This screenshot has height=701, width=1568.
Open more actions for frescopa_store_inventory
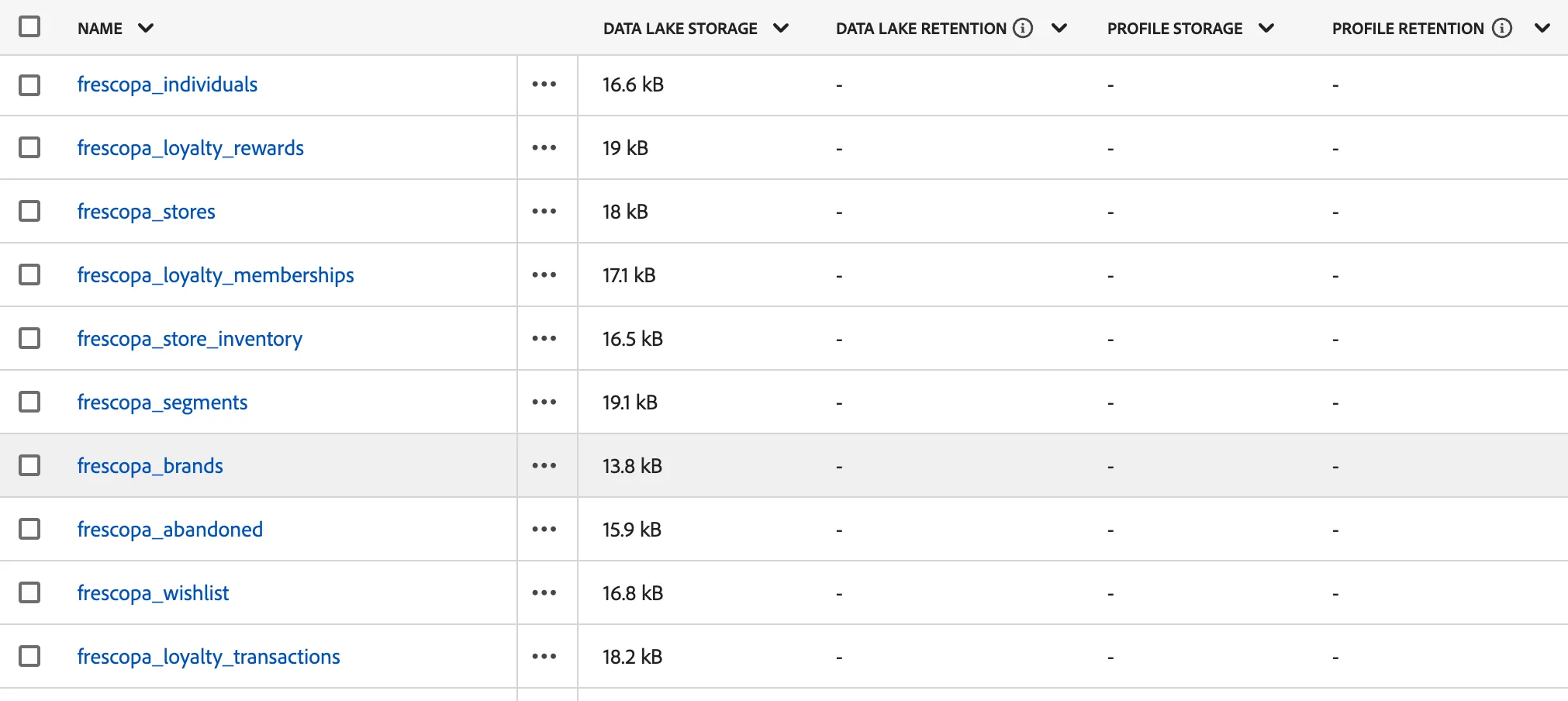point(544,339)
